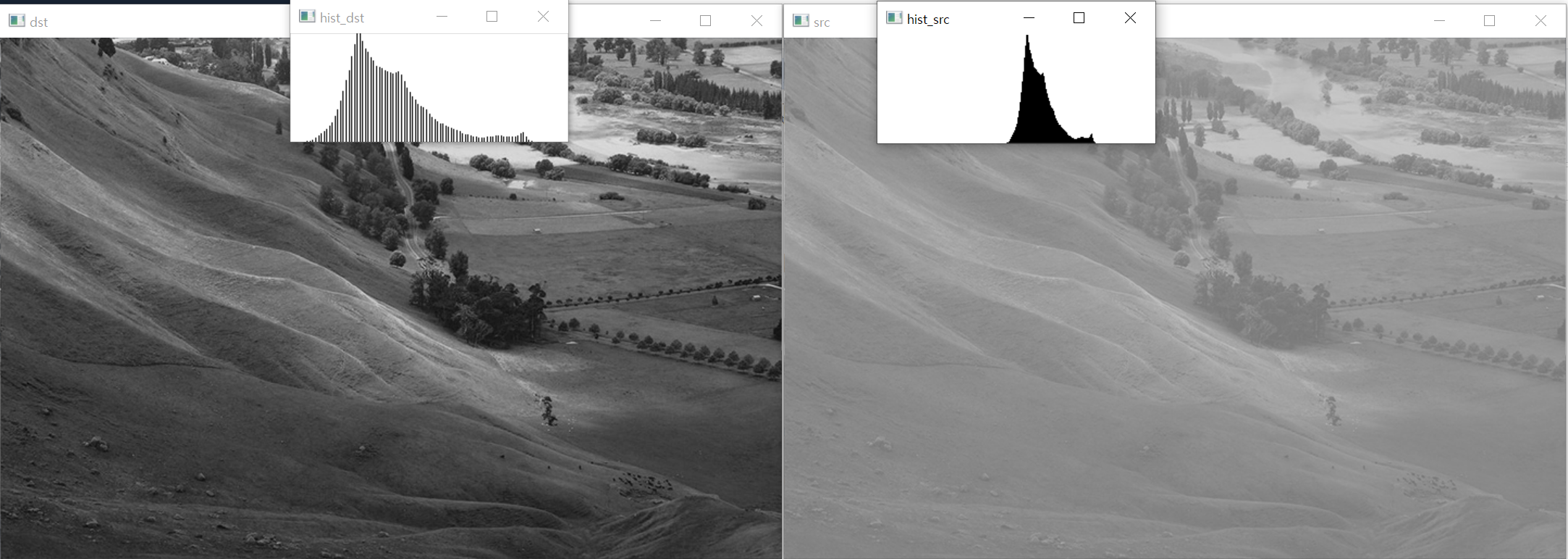
Task: Click the equalized histogram plot in hist_dst
Action: point(429,88)
